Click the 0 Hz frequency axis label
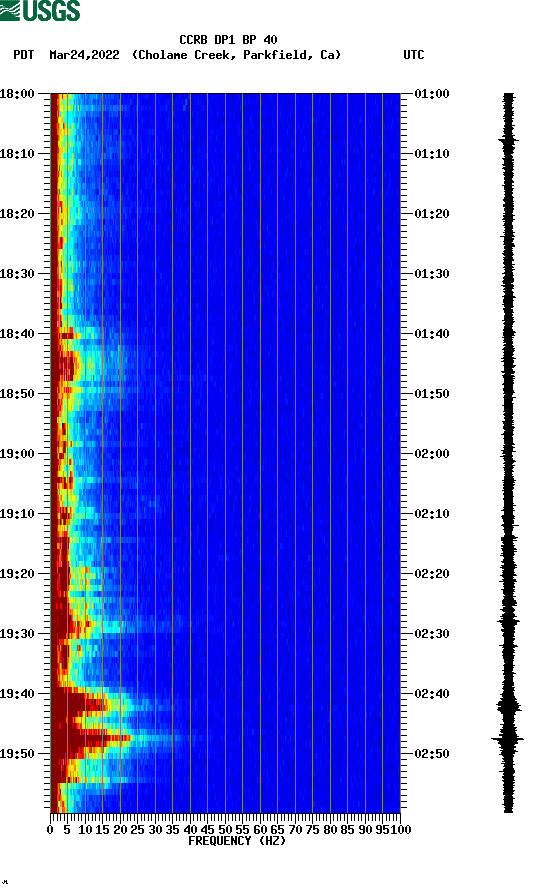Image resolution: width=552 pixels, height=893 pixels. [x=50, y=830]
